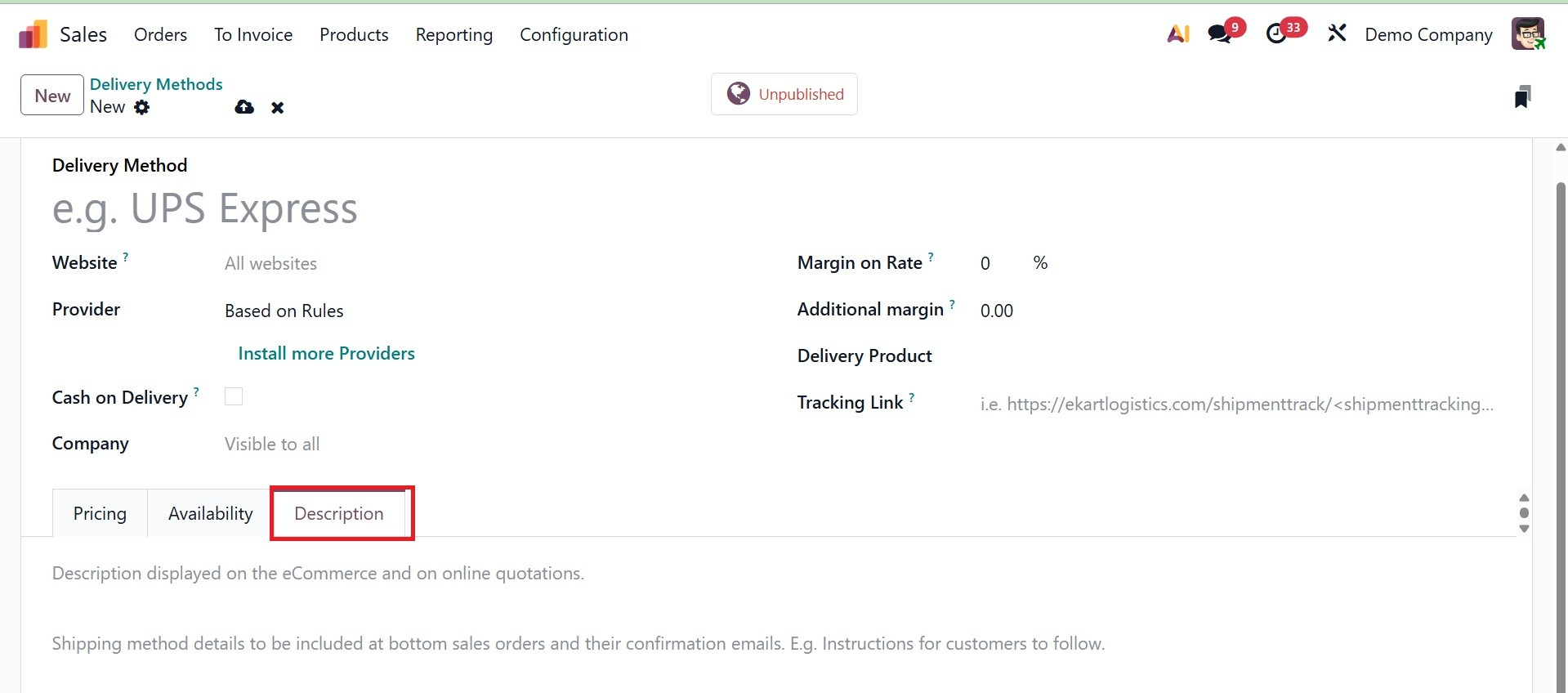
Task: Click the gear actions icon beside New
Action: click(x=142, y=107)
